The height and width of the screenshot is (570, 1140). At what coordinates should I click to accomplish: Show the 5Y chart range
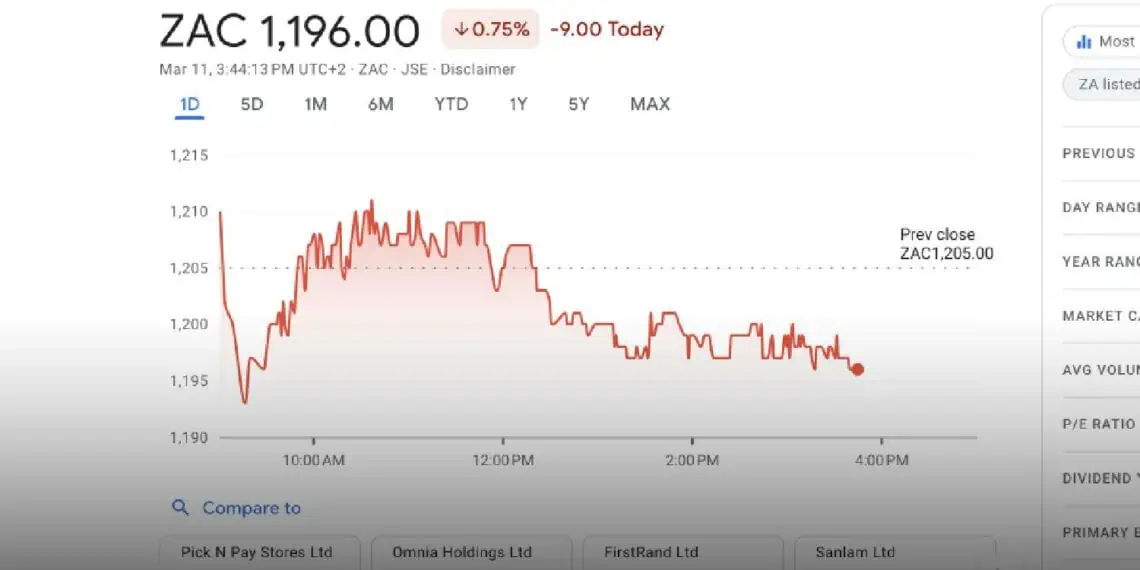[579, 104]
